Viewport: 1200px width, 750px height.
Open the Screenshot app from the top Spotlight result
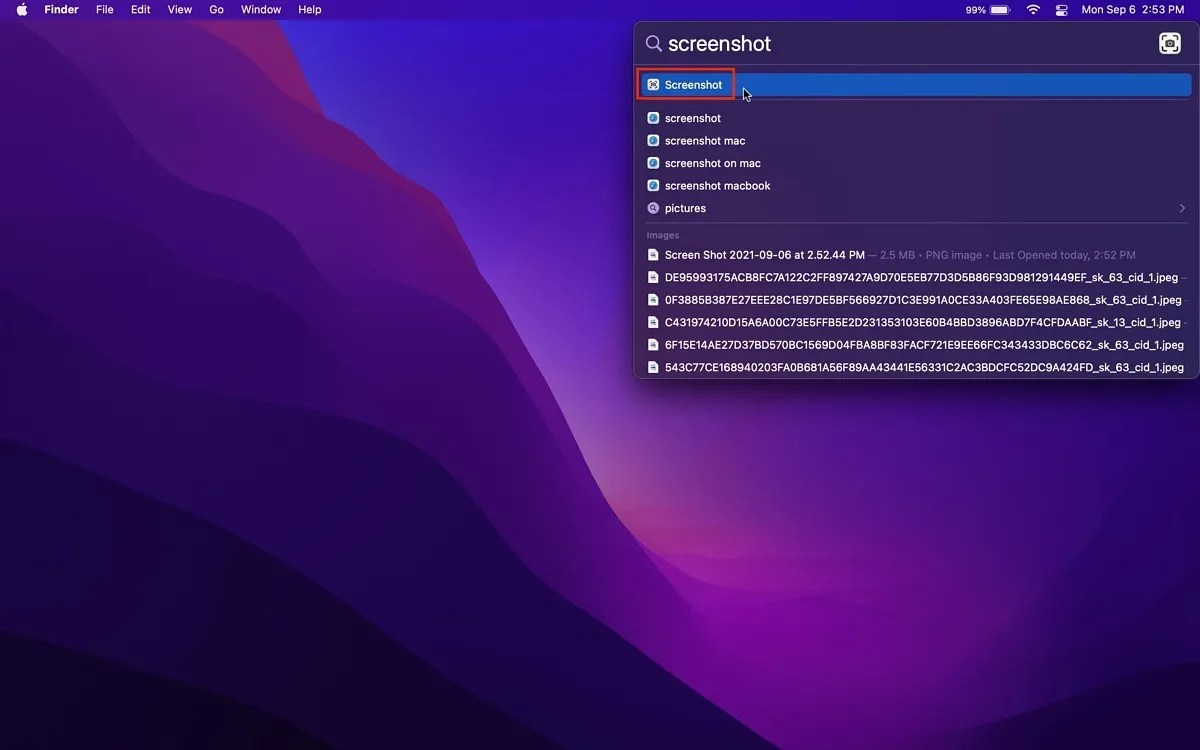693,84
